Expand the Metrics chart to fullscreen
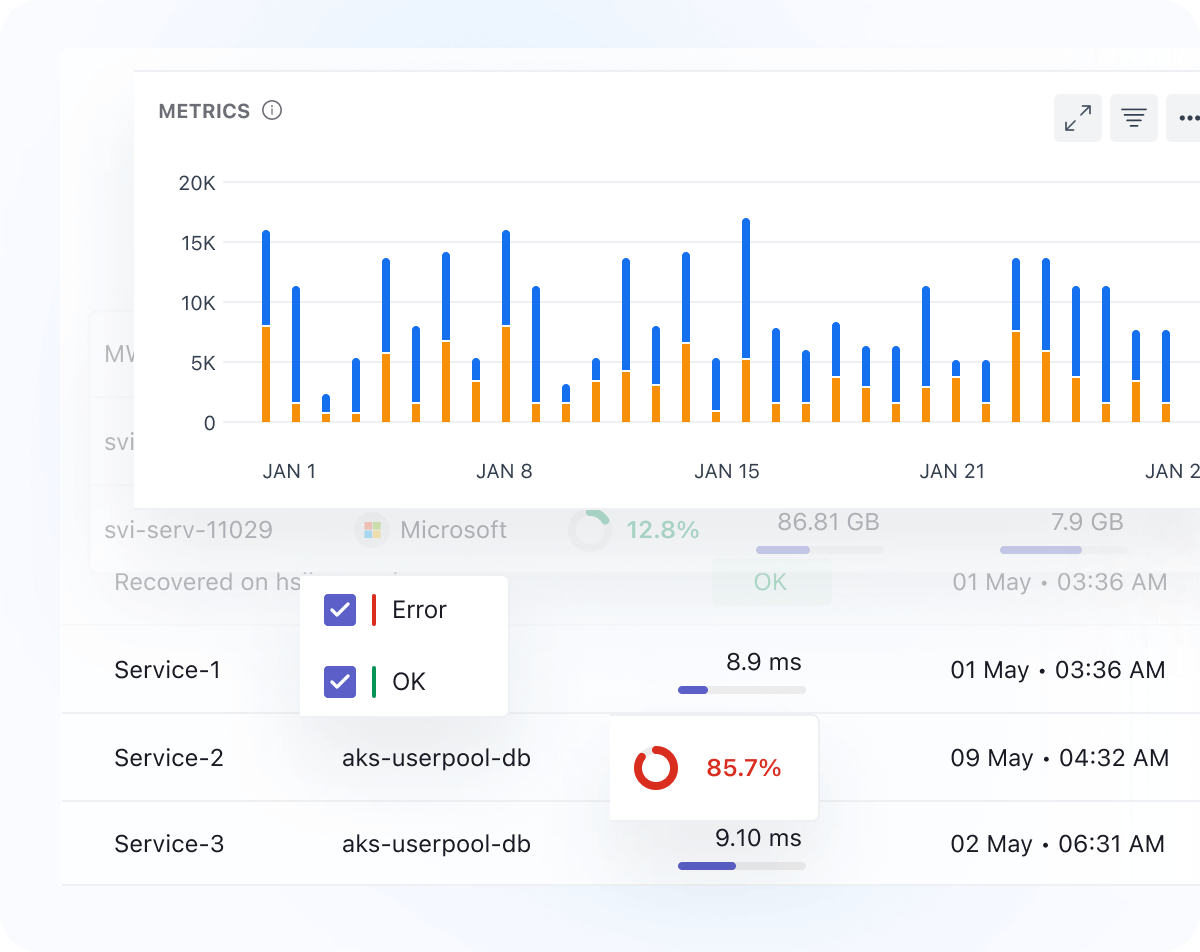The image size is (1200, 952). [1078, 118]
